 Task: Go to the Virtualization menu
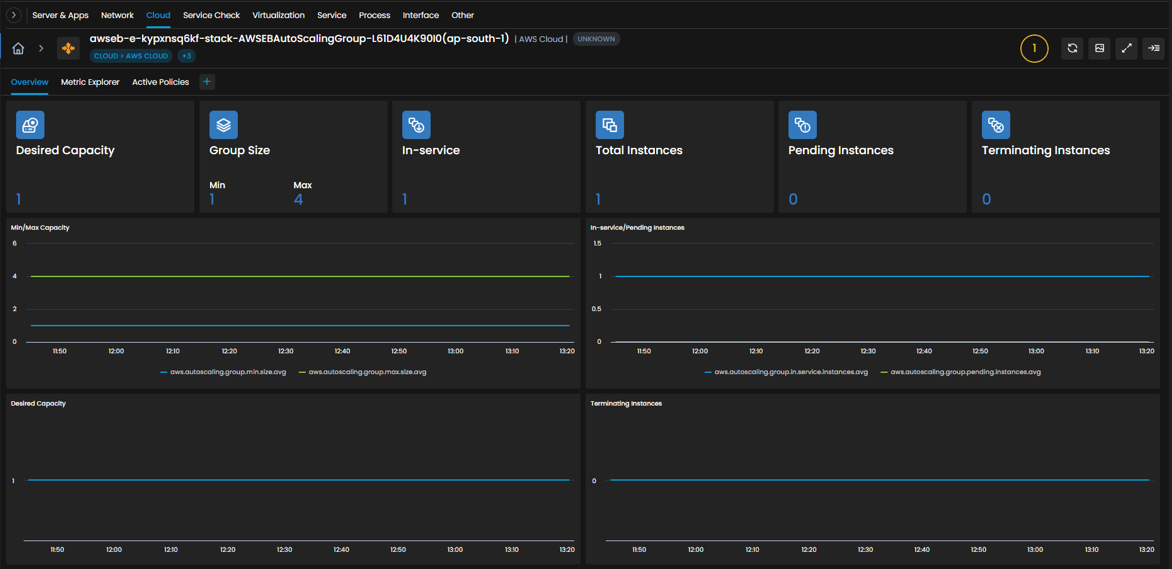[x=278, y=15]
